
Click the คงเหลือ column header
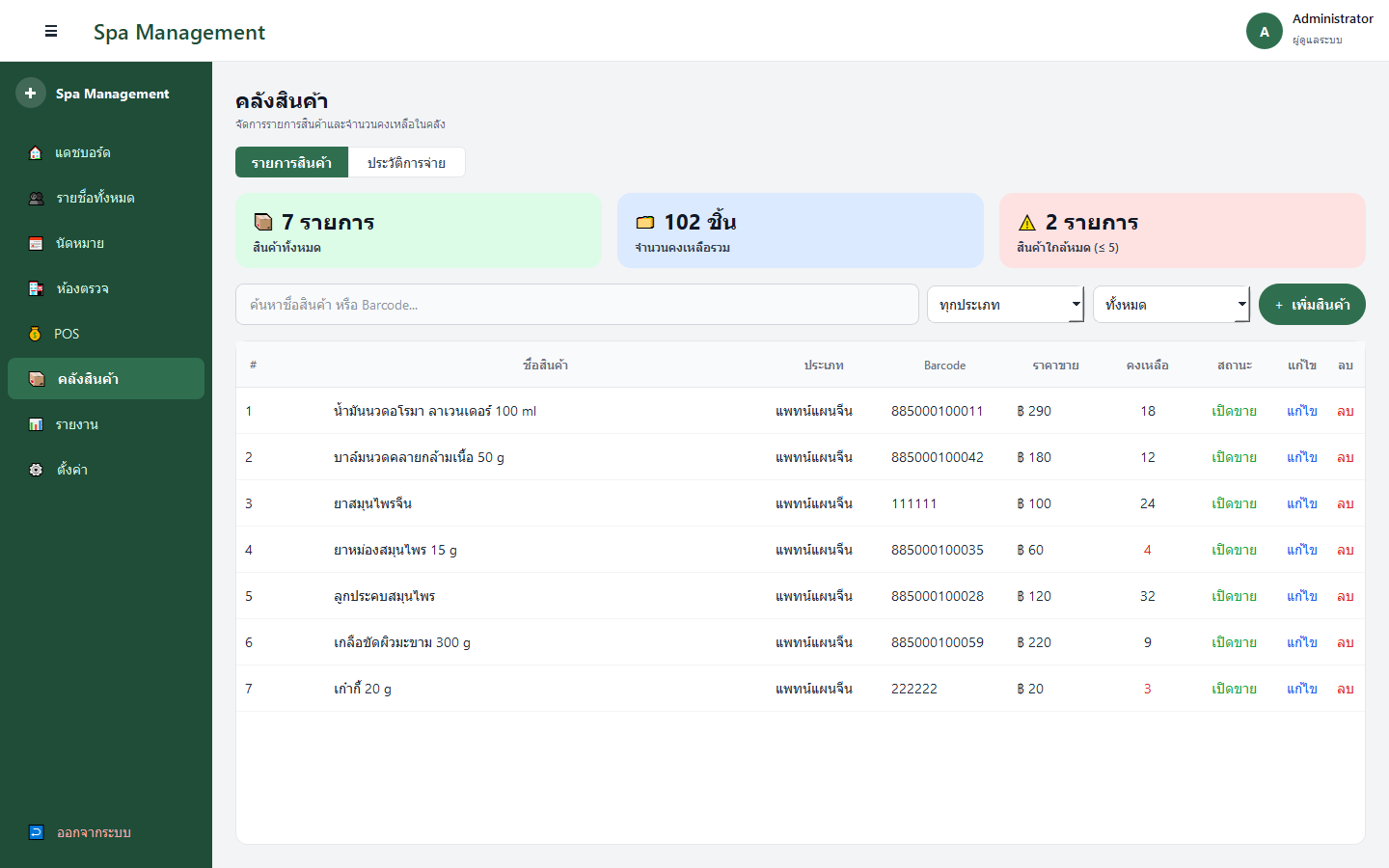(1148, 365)
